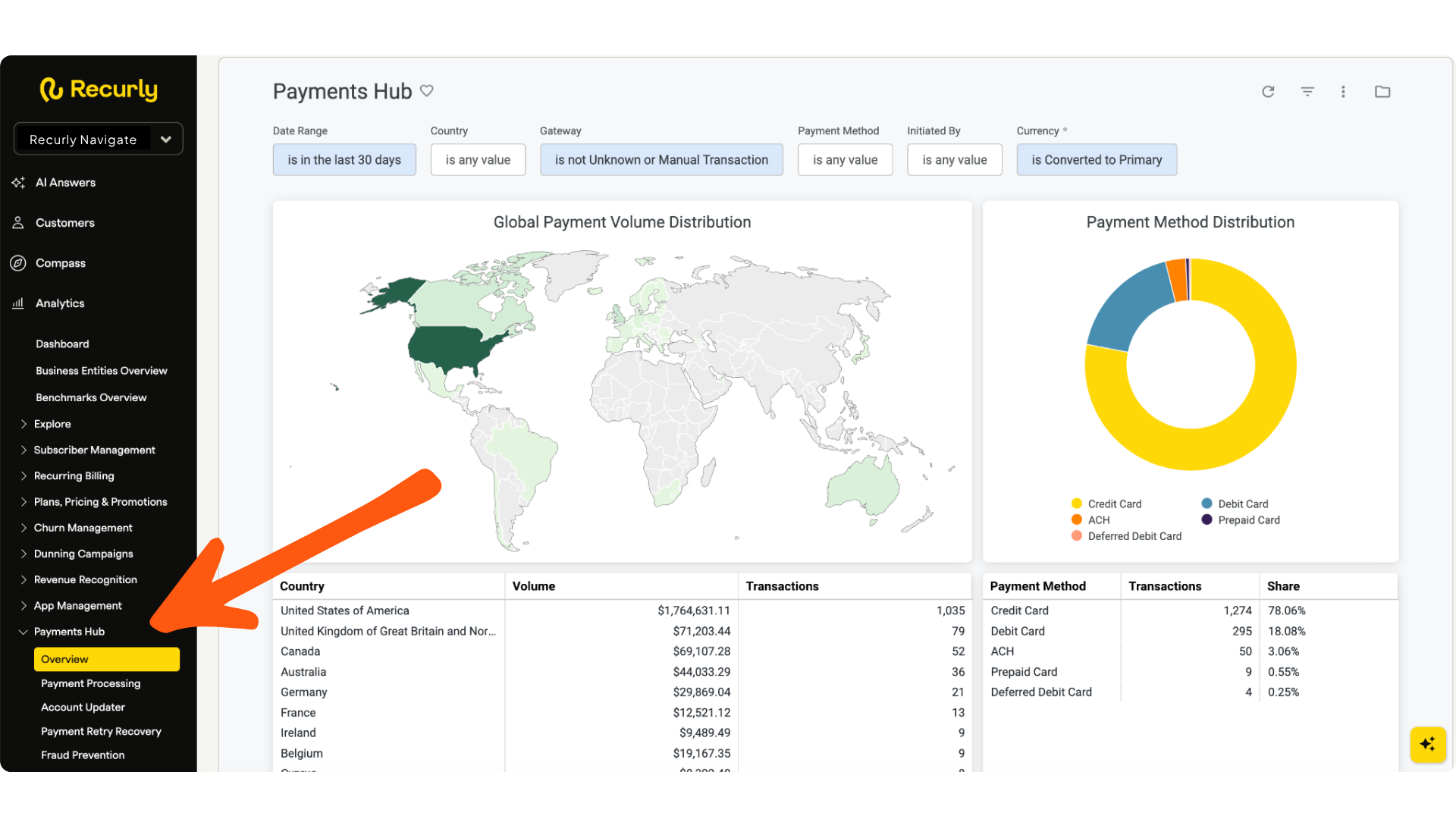Sort by Payment Method column header
Viewport: 1456px width, 819px height.
pos(1037,586)
